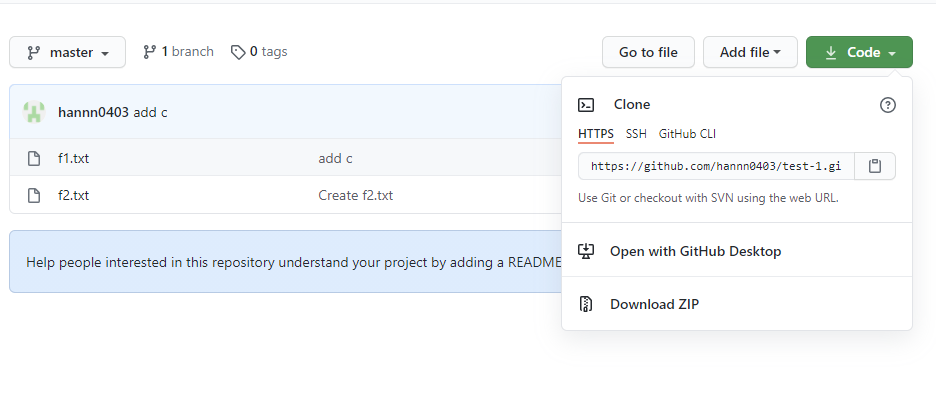Click the hannn0403 avatar image
Viewport: 936px width, 406px height.
coord(34,112)
